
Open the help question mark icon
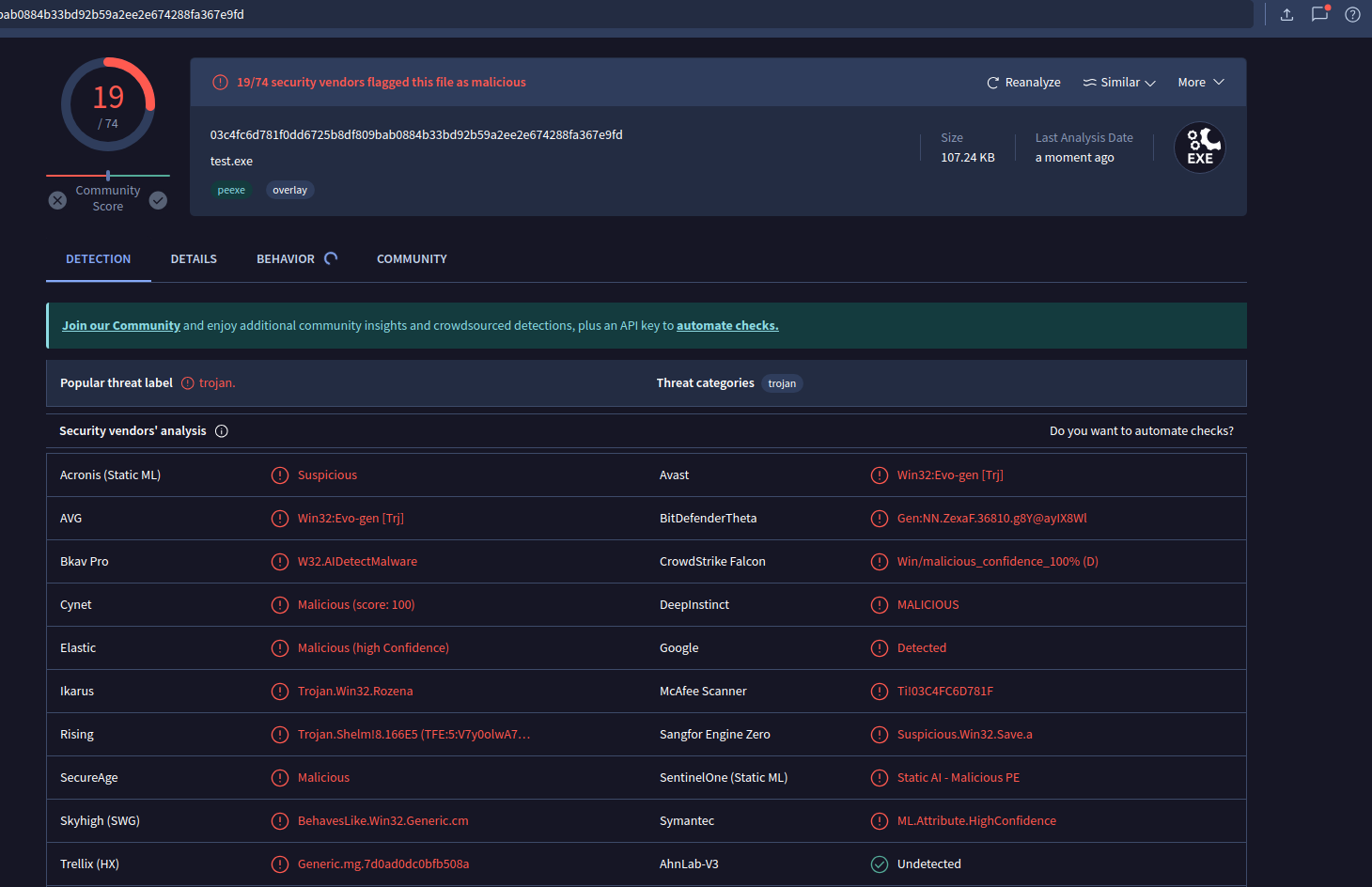click(x=1352, y=14)
